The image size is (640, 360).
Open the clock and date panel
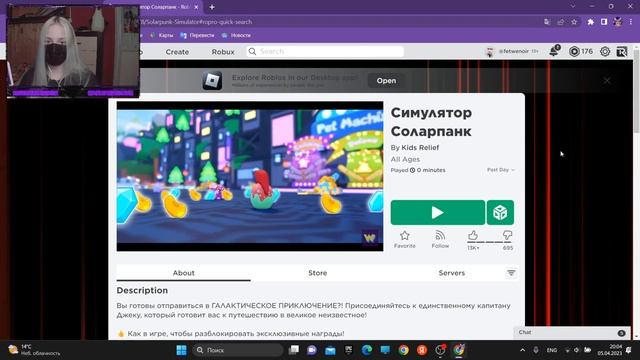pos(609,350)
